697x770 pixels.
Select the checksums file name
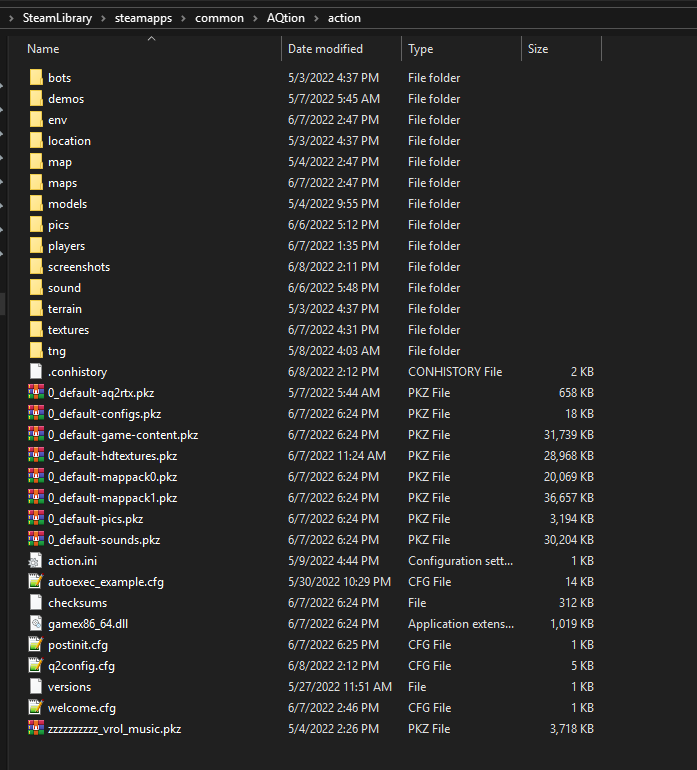point(78,603)
